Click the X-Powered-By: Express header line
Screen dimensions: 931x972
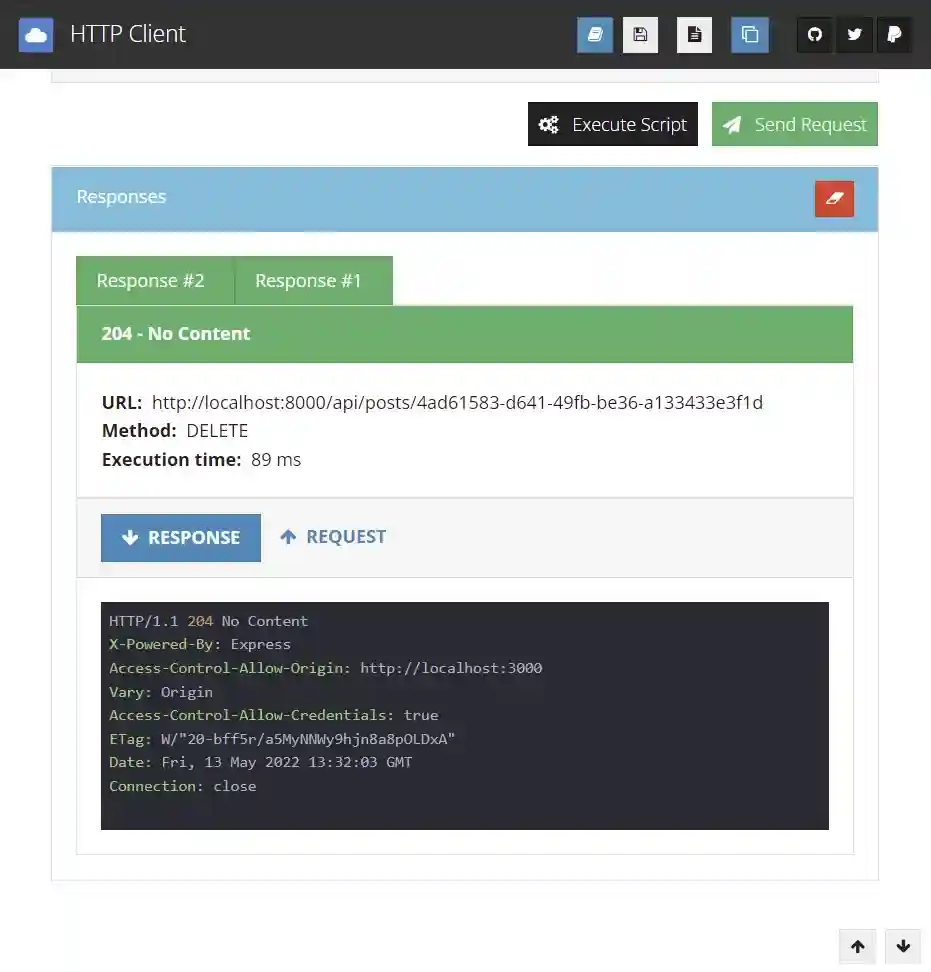click(x=200, y=645)
